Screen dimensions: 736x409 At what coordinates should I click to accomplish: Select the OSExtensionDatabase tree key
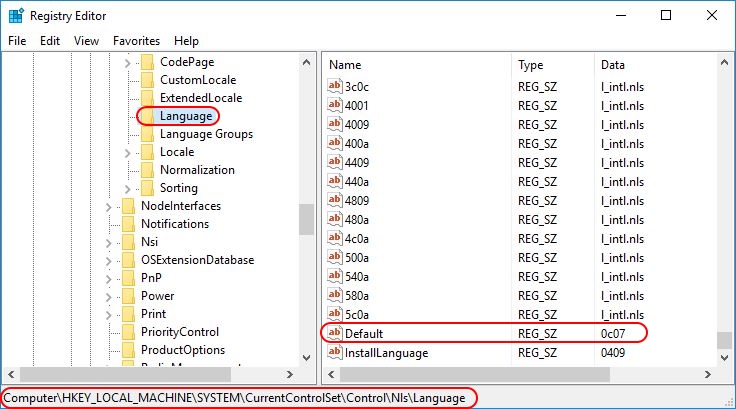click(x=198, y=260)
